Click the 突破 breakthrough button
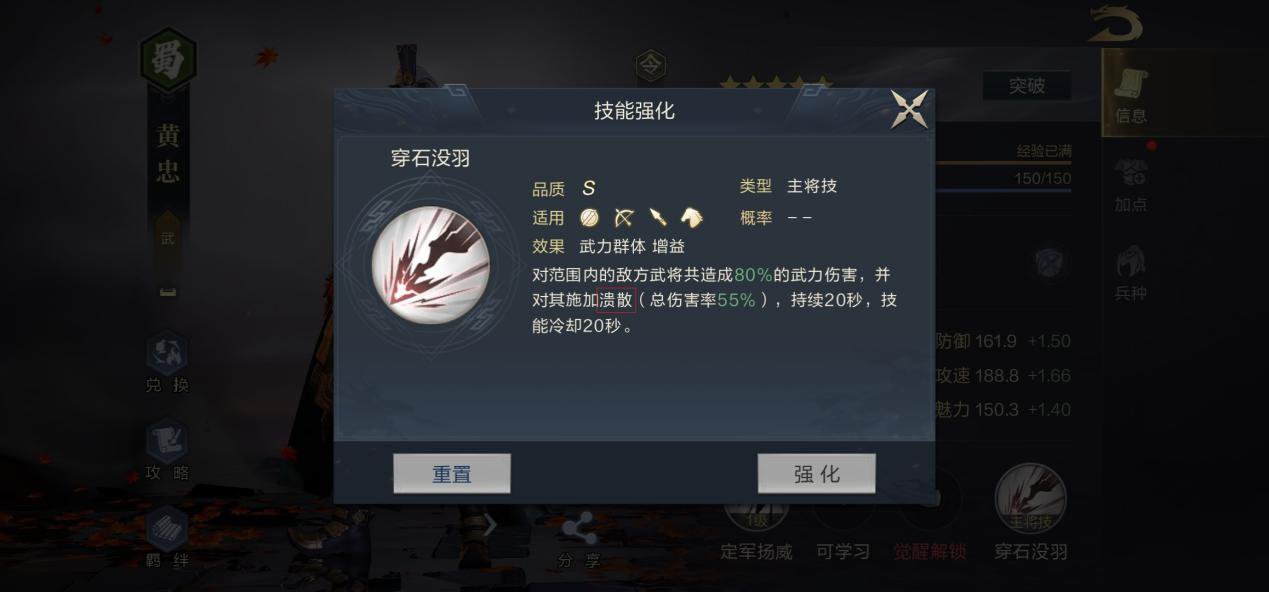Screen dimensions: 1269x592 (x=1026, y=86)
